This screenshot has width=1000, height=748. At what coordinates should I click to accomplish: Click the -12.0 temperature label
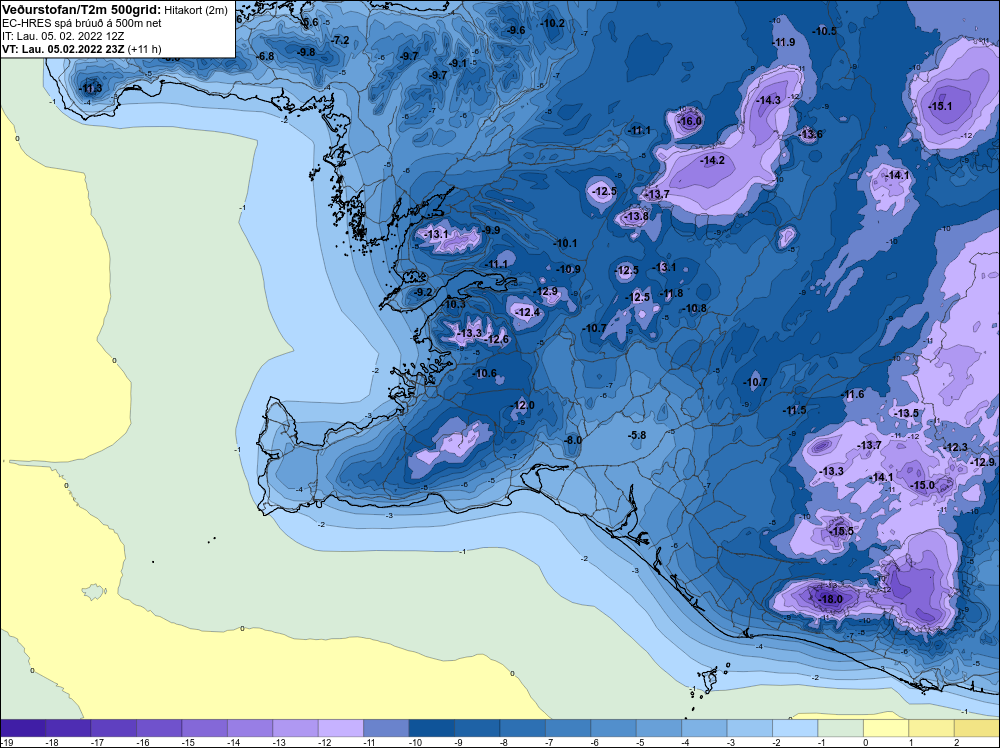pos(522,406)
